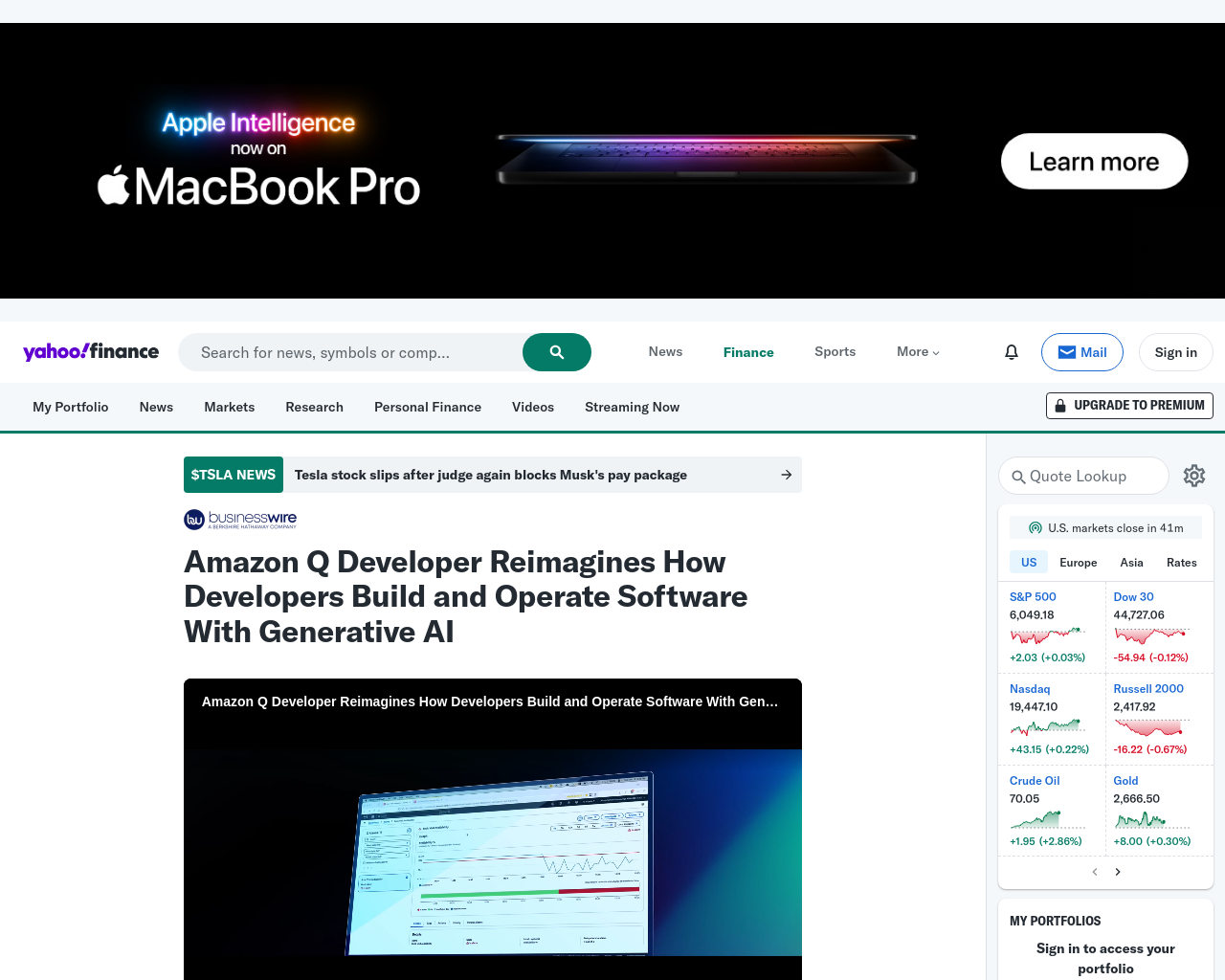
Task: Click the U.S. markets close in 41m status
Action: point(1105,527)
